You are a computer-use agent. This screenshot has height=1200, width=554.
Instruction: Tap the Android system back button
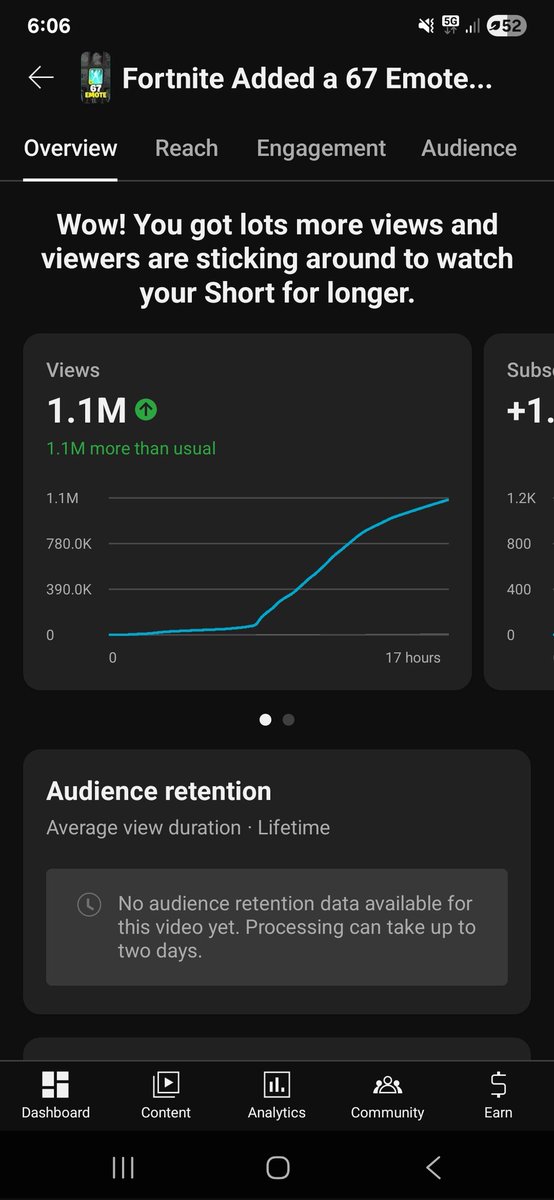point(433,1167)
